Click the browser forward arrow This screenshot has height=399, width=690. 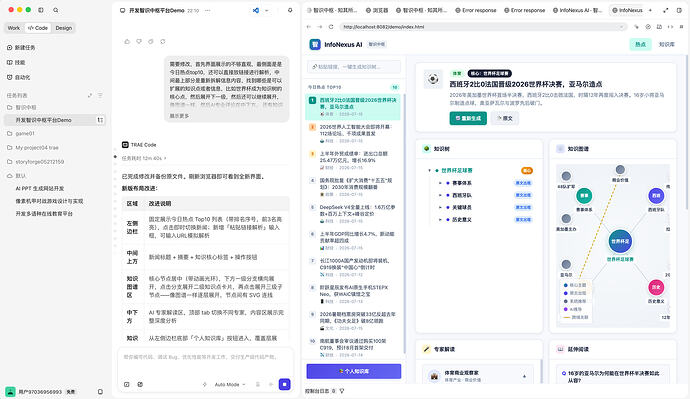point(320,27)
